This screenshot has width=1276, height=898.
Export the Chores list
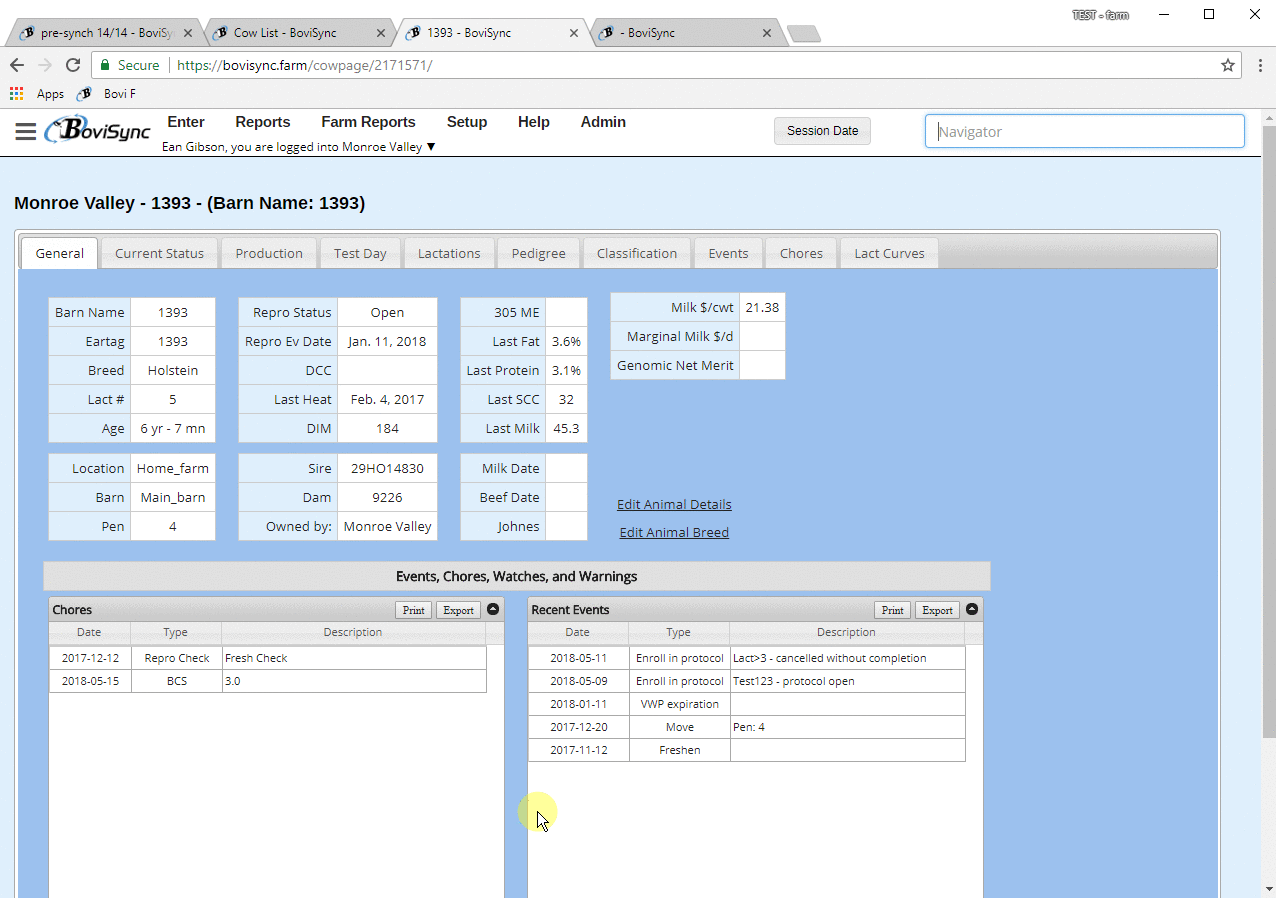(459, 610)
